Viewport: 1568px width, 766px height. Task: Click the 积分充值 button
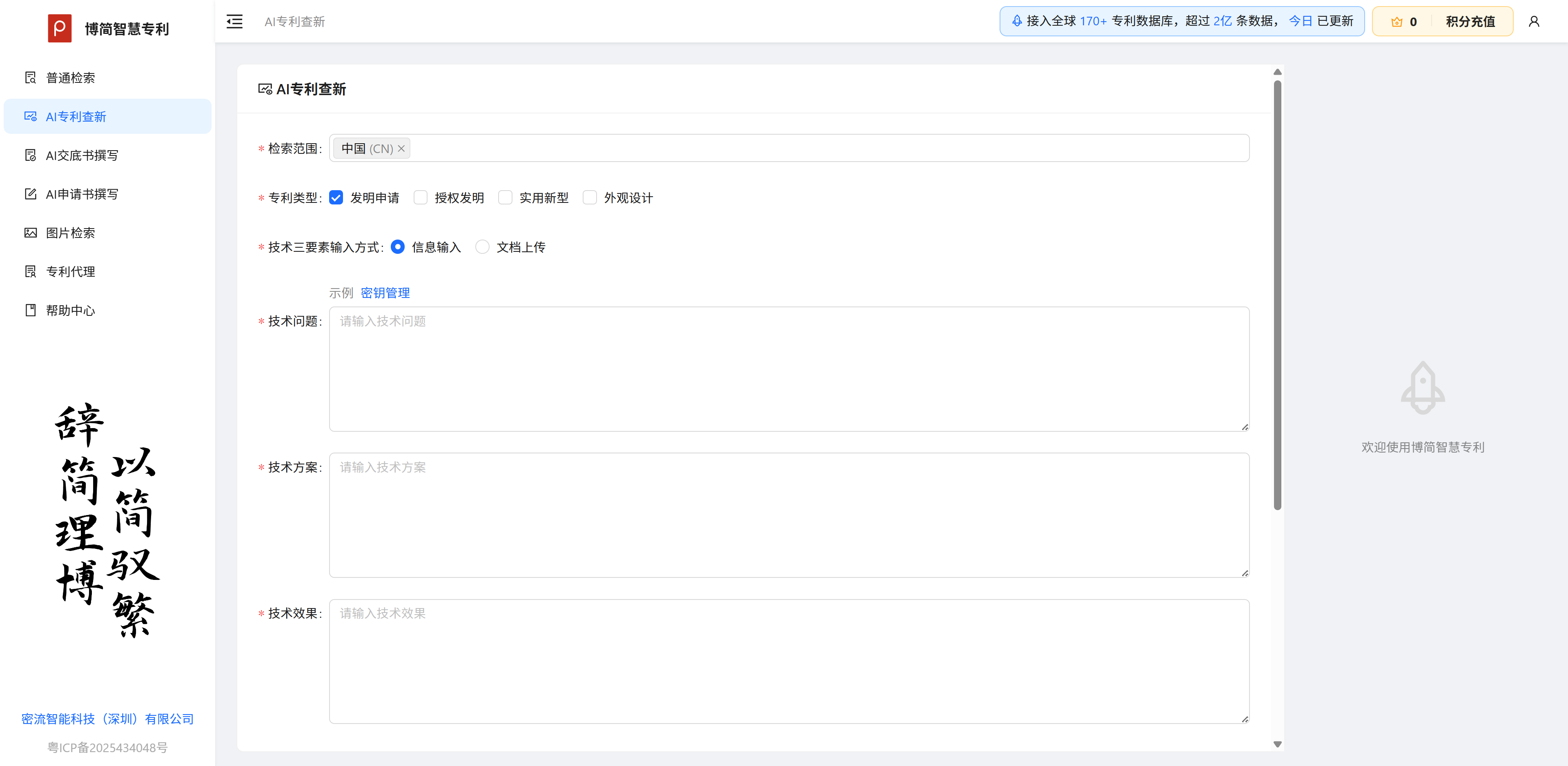click(1470, 22)
